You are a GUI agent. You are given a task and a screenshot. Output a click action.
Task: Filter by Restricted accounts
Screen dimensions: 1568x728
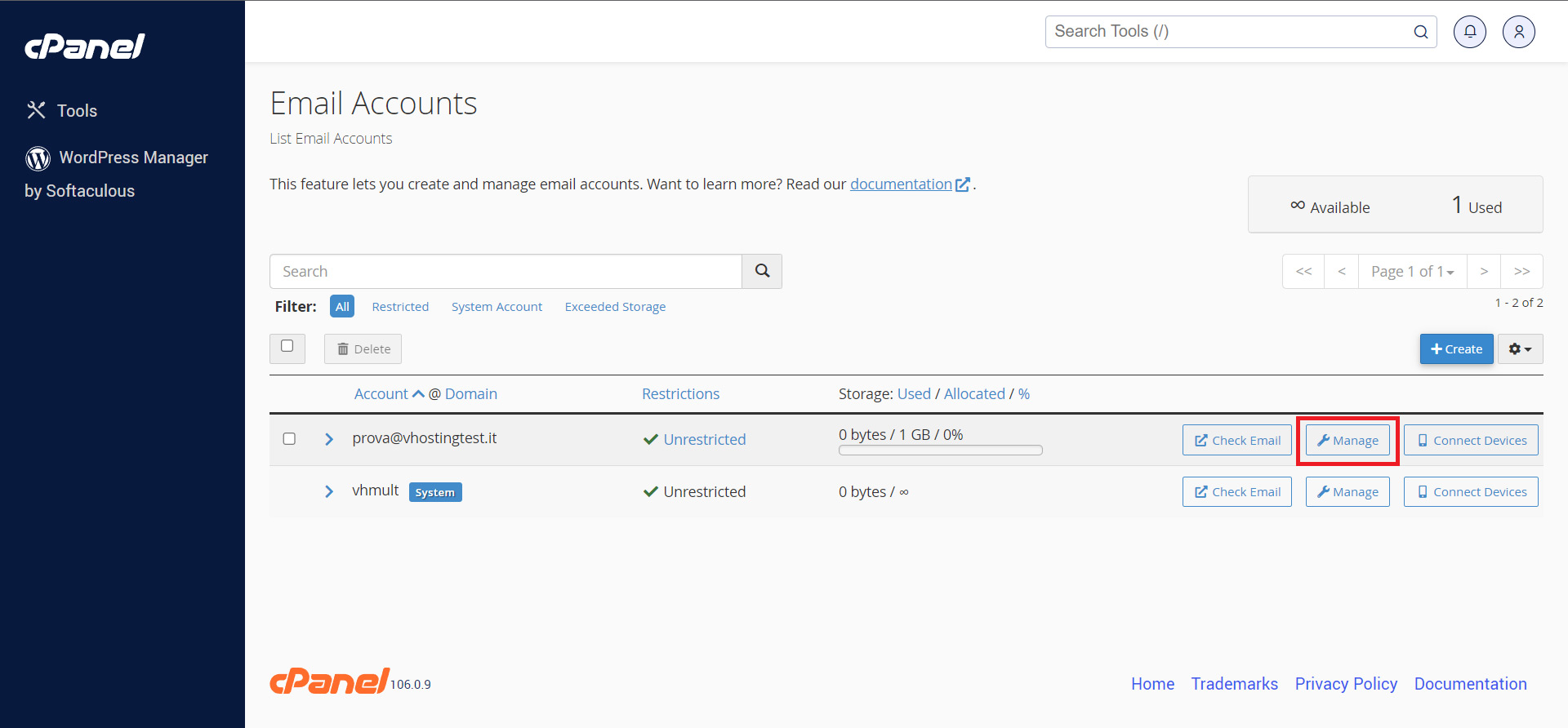click(400, 307)
